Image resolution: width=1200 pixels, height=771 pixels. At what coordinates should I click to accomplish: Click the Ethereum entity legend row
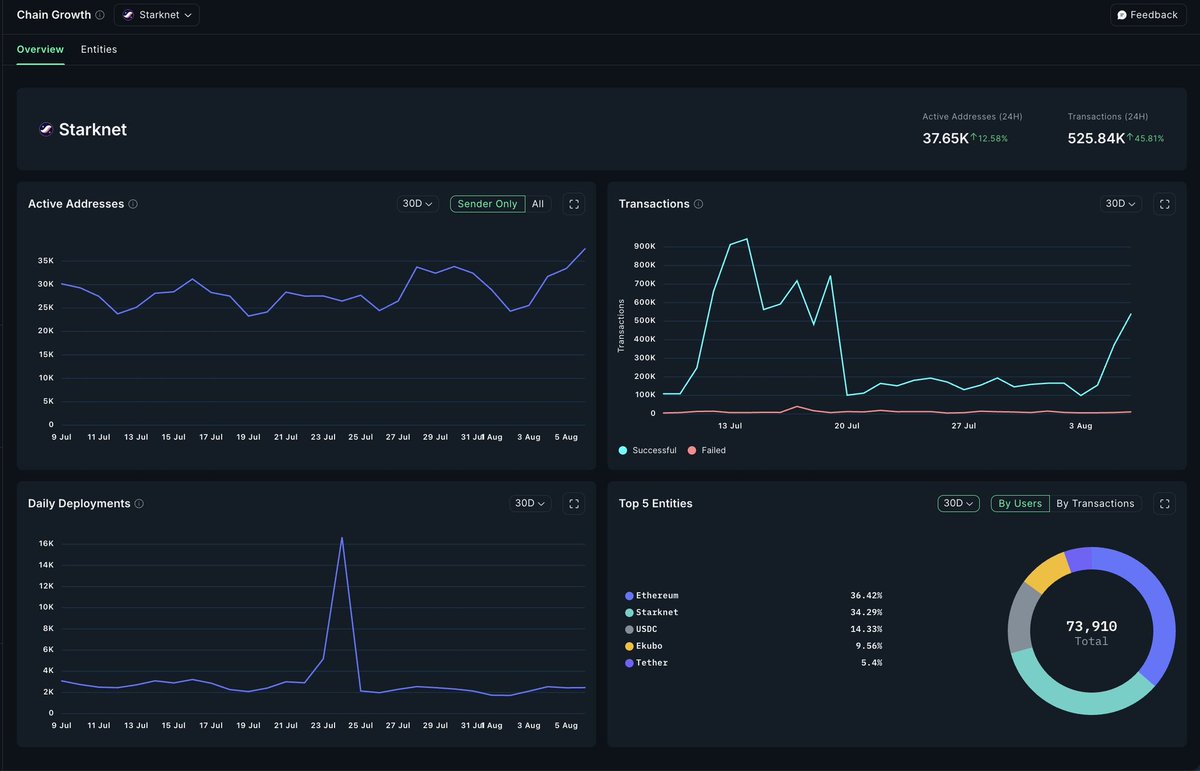coord(754,595)
